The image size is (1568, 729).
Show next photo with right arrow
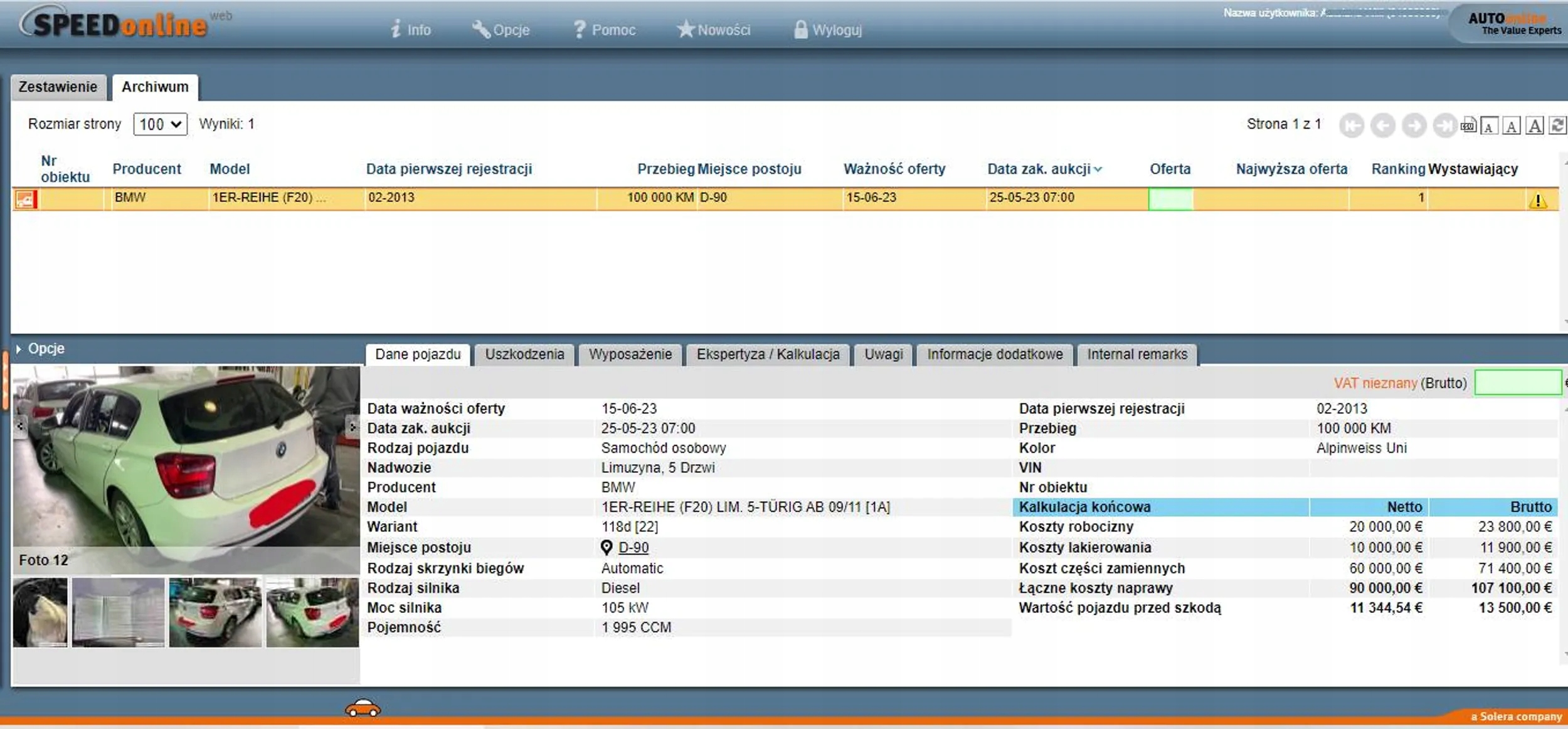click(352, 427)
